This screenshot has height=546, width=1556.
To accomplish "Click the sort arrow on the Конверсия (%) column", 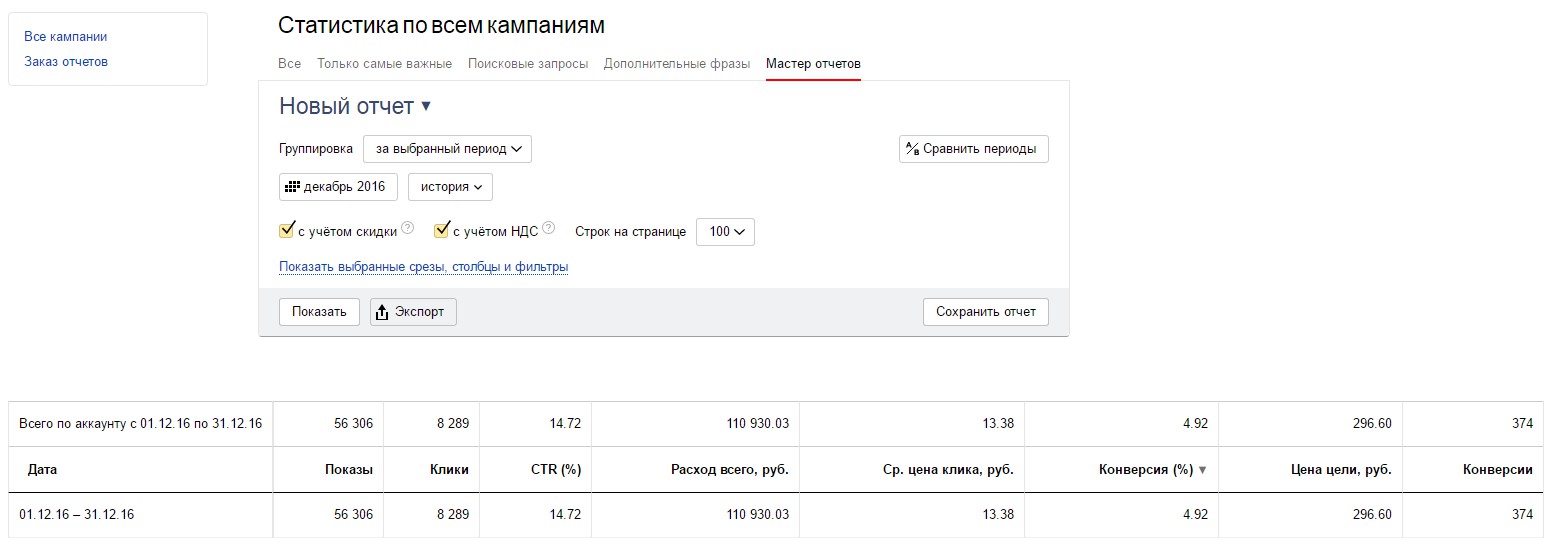I will click(x=1203, y=470).
